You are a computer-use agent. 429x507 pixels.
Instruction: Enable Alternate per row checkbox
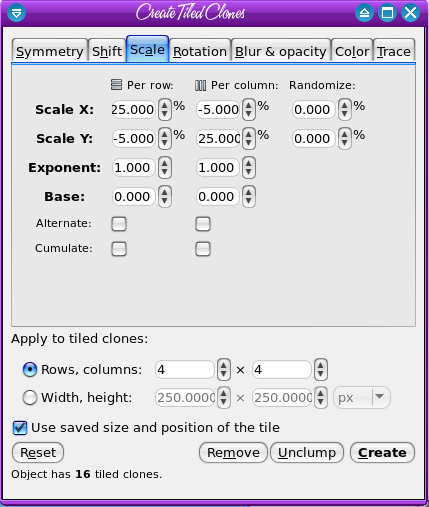(119, 224)
